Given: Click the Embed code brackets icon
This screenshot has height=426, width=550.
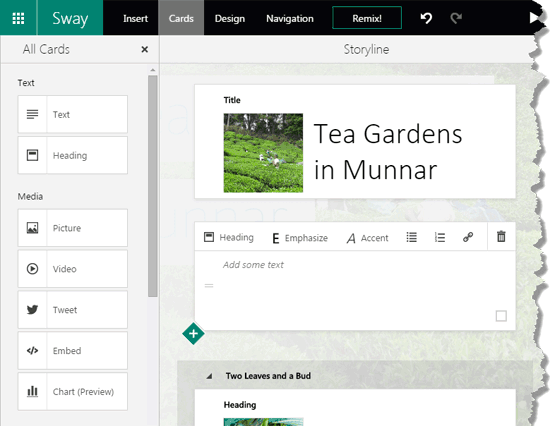Looking at the screenshot, I should [x=32, y=351].
